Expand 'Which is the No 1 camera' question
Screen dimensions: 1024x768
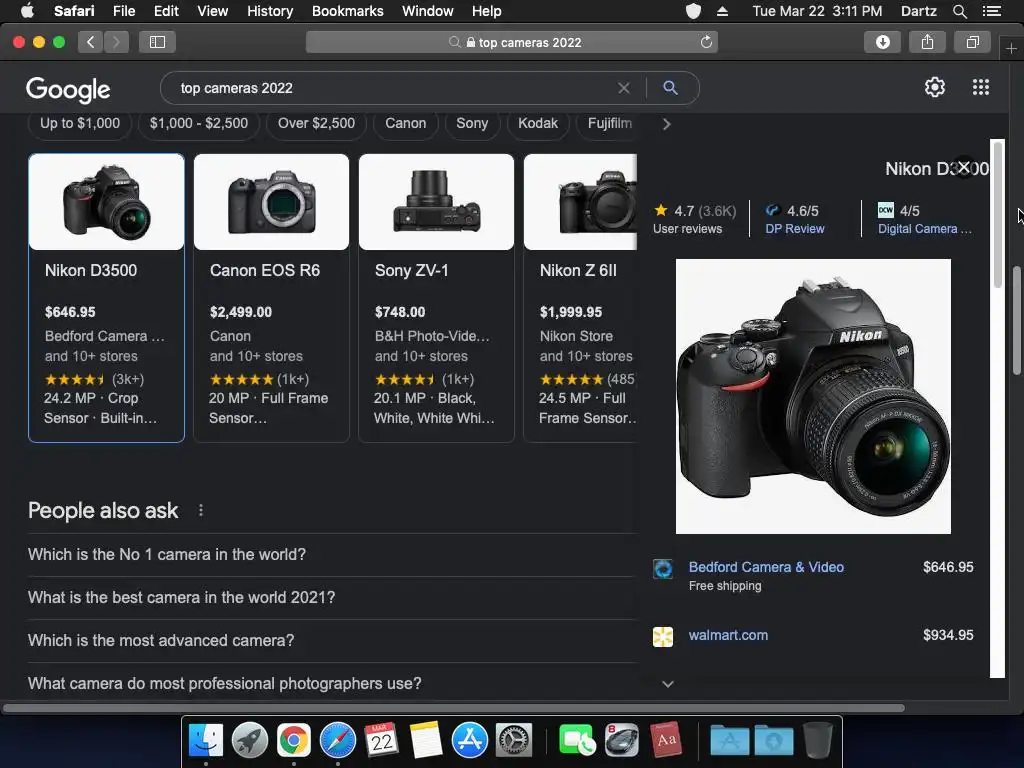click(x=332, y=554)
